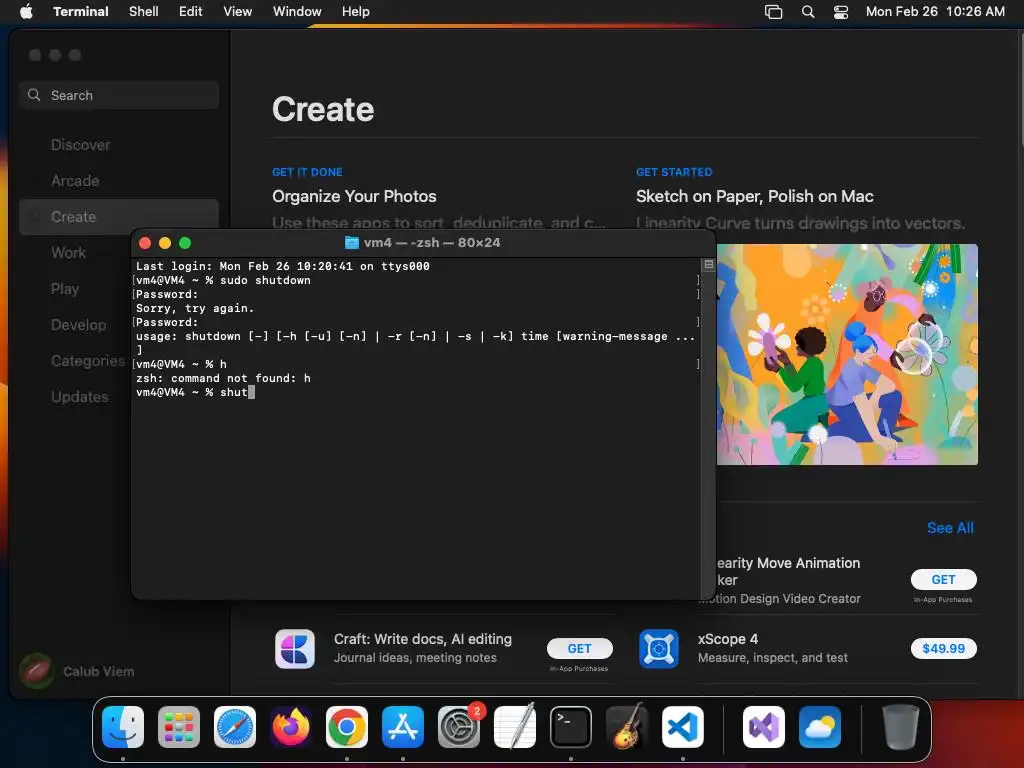Click the App Store Search field
Image resolution: width=1024 pixels, height=768 pixels.
(119, 95)
